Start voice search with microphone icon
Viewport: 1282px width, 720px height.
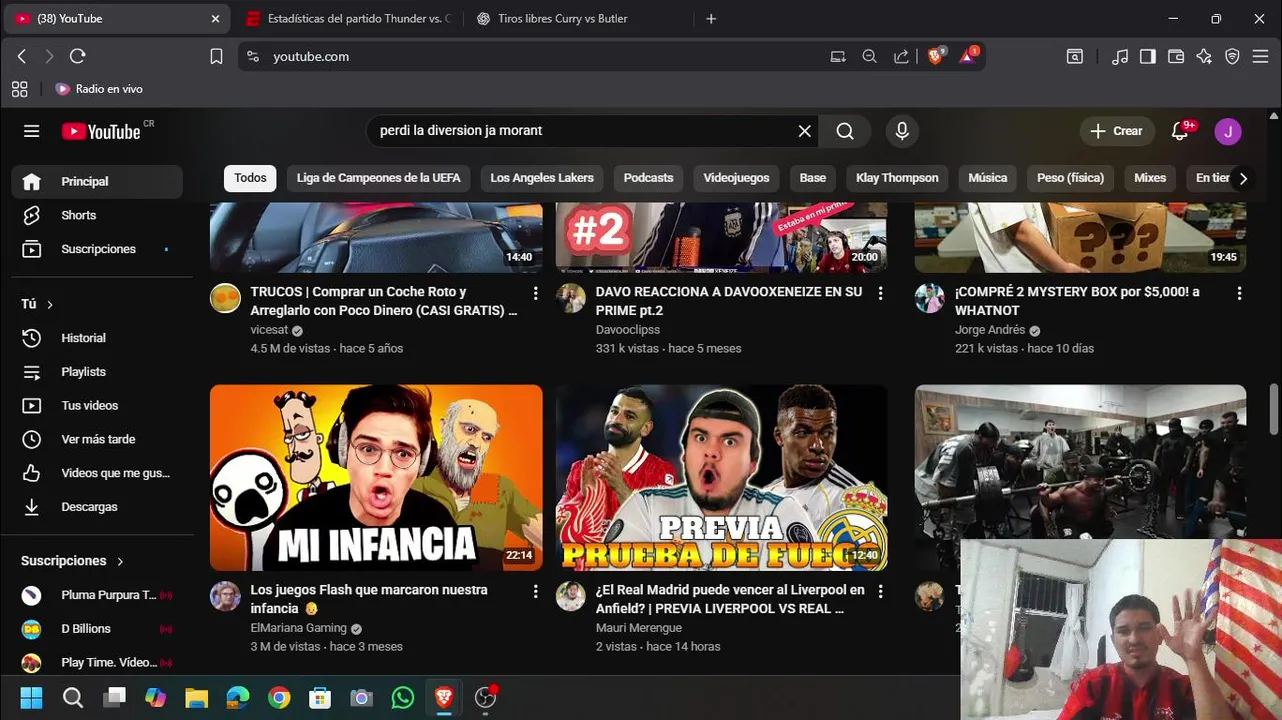click(902, 131)
